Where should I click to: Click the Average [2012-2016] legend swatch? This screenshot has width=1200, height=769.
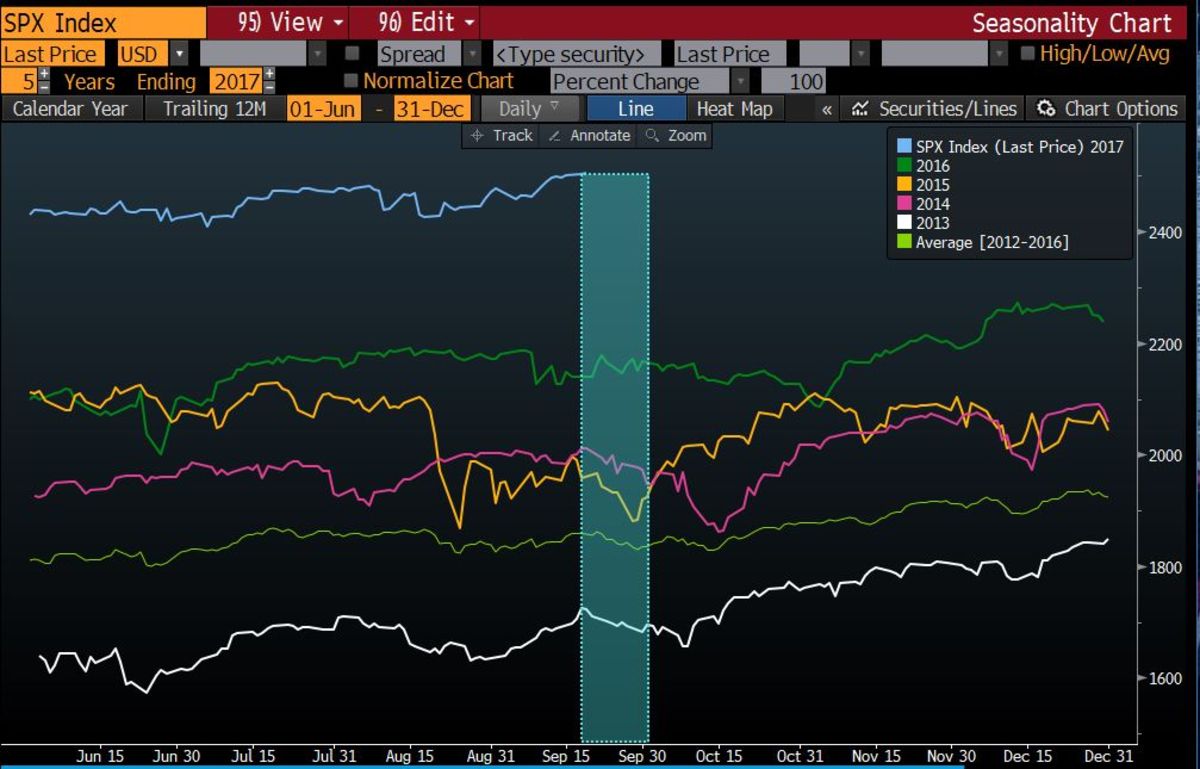point(904,242)
